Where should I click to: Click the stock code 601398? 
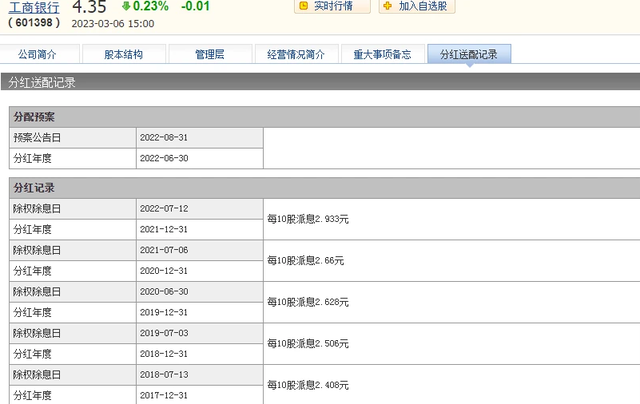pos(34,22)
